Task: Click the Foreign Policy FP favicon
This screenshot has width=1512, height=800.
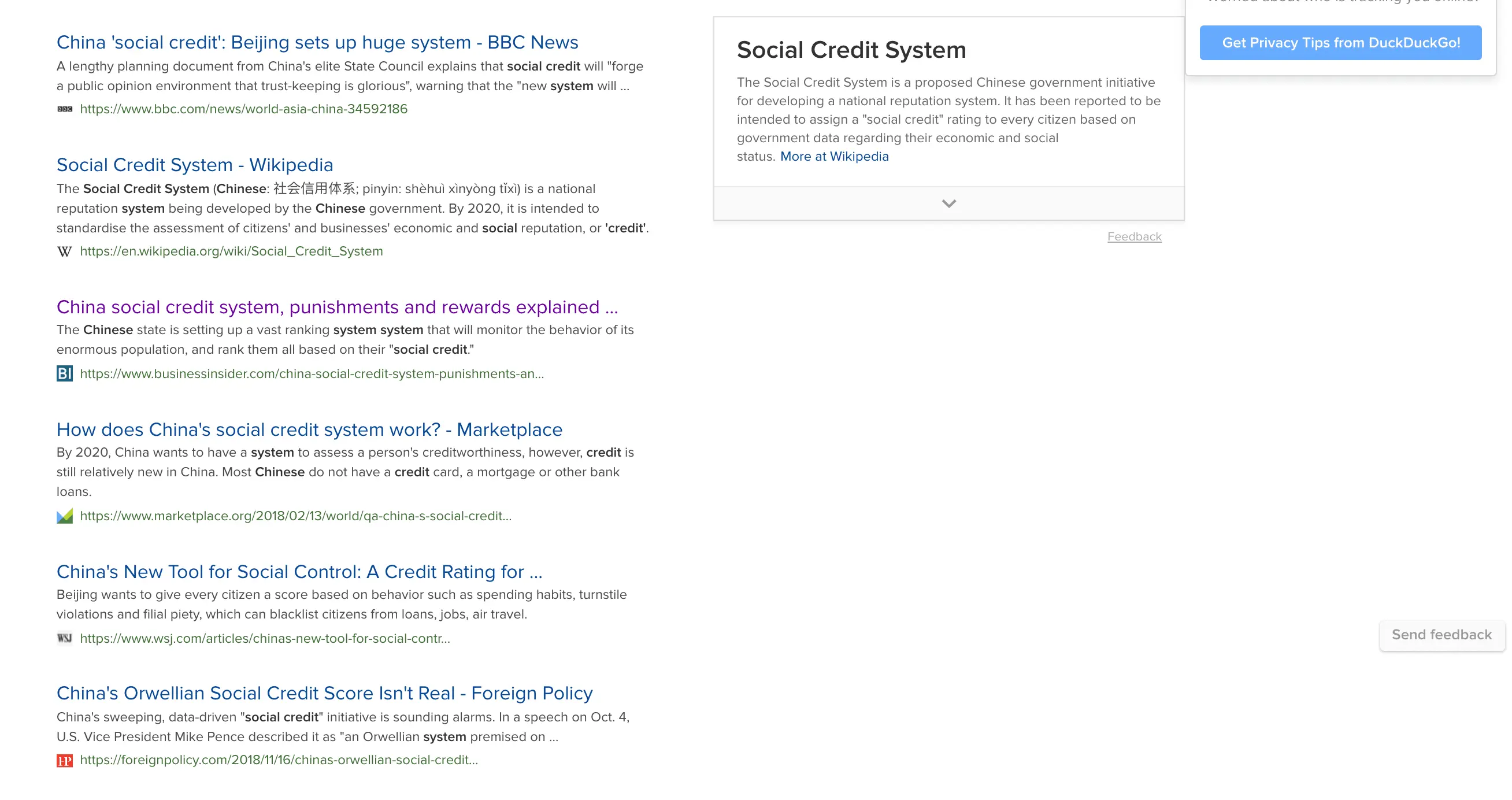Action: (x=65, y=761)
